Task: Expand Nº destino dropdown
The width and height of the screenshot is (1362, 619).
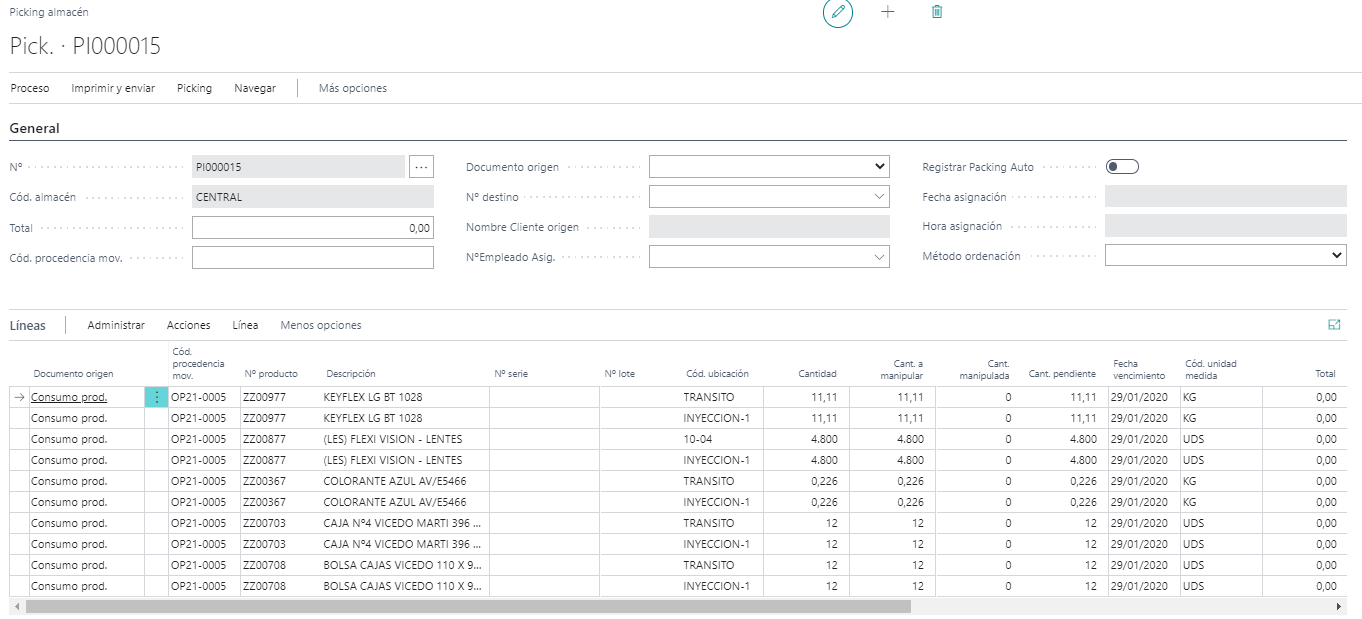Action: coord(769,197)
